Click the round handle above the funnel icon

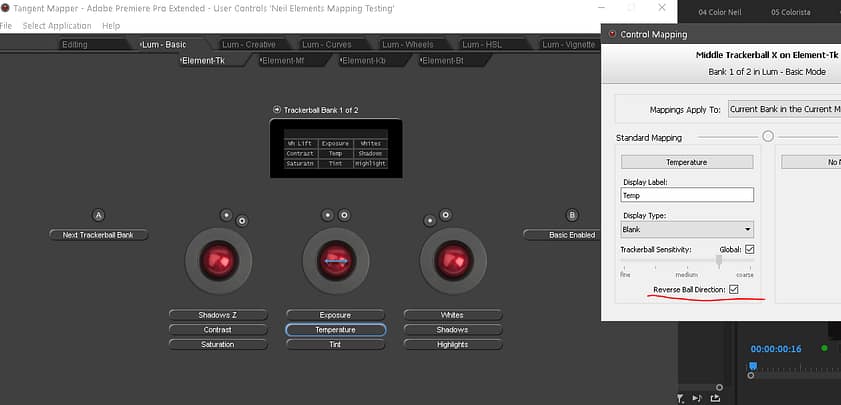point(719,387)
